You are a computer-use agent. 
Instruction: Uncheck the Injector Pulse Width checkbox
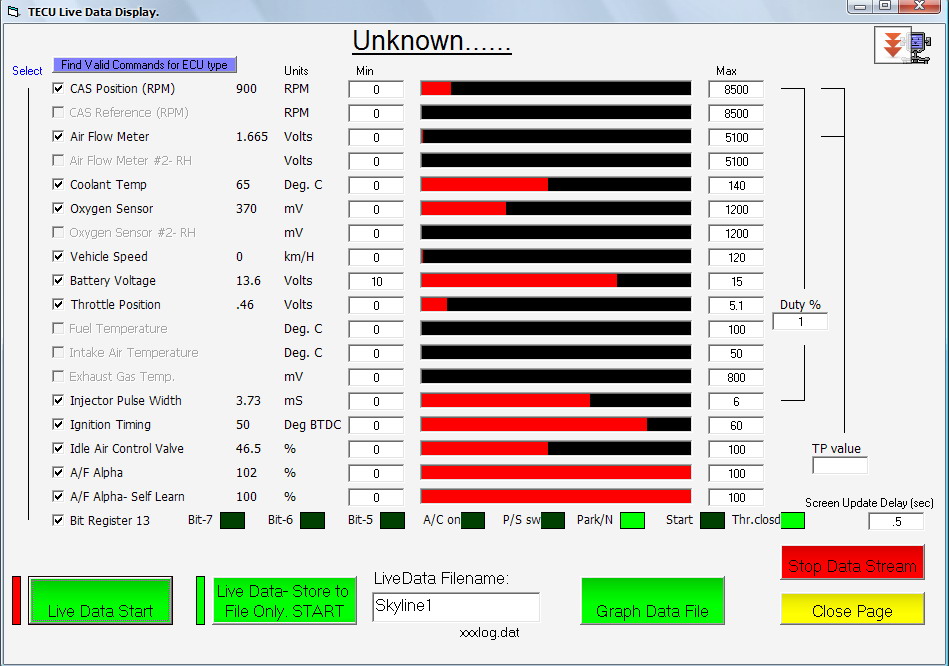click(x=58, y=401)
